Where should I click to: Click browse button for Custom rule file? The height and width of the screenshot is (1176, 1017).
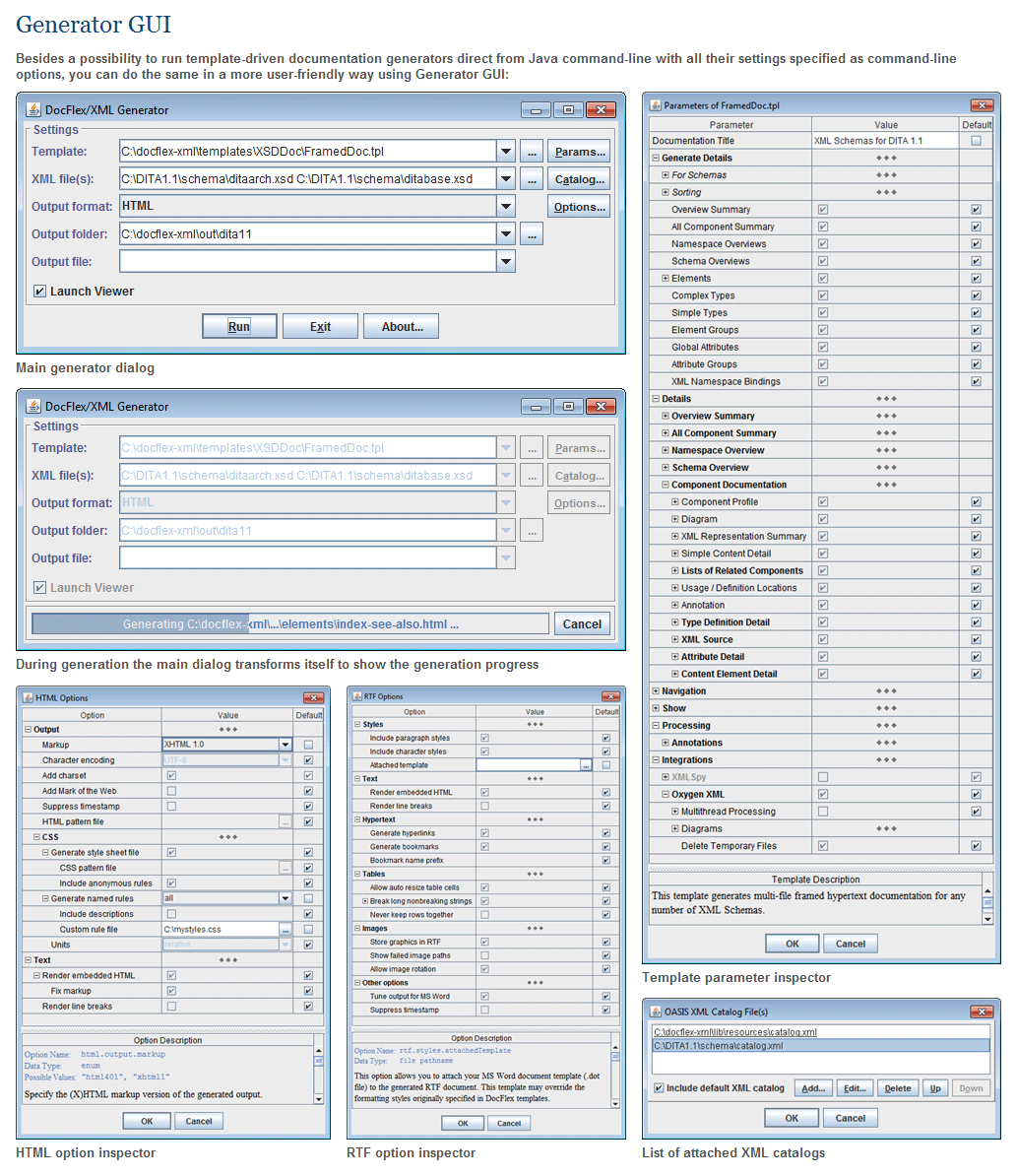285,930
